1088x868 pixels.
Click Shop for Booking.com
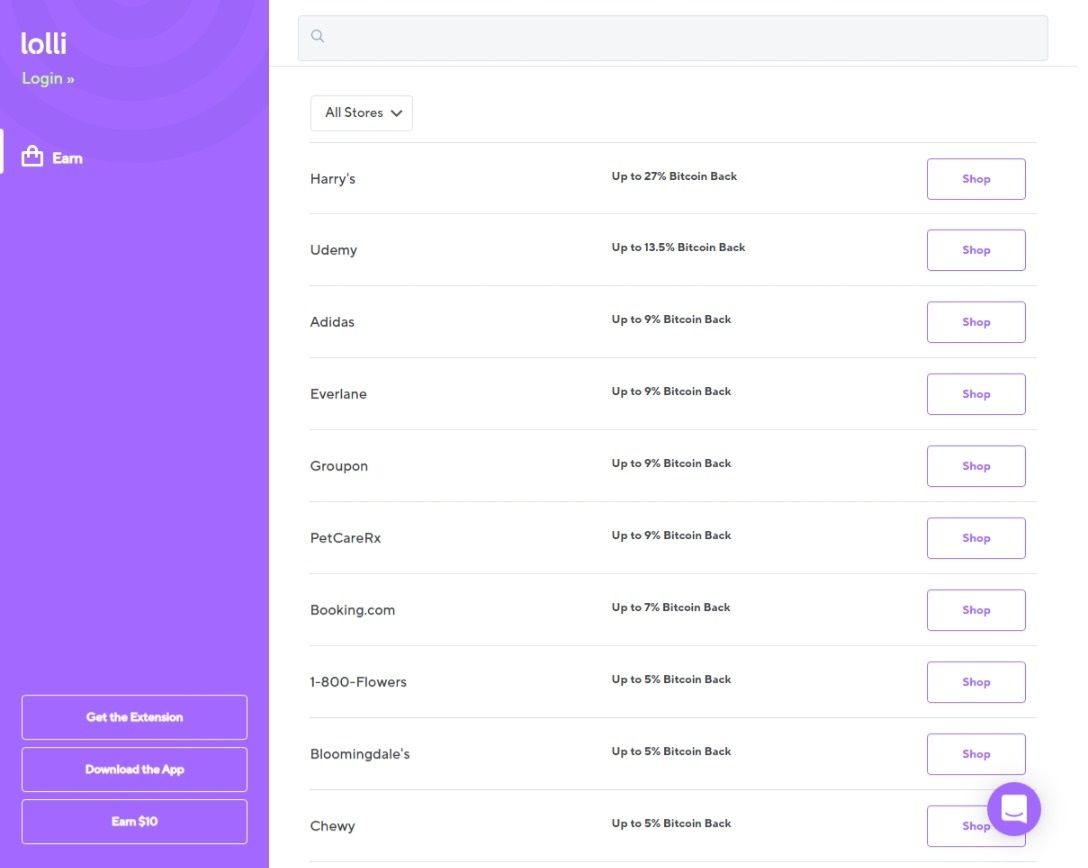tap(976, 610)
